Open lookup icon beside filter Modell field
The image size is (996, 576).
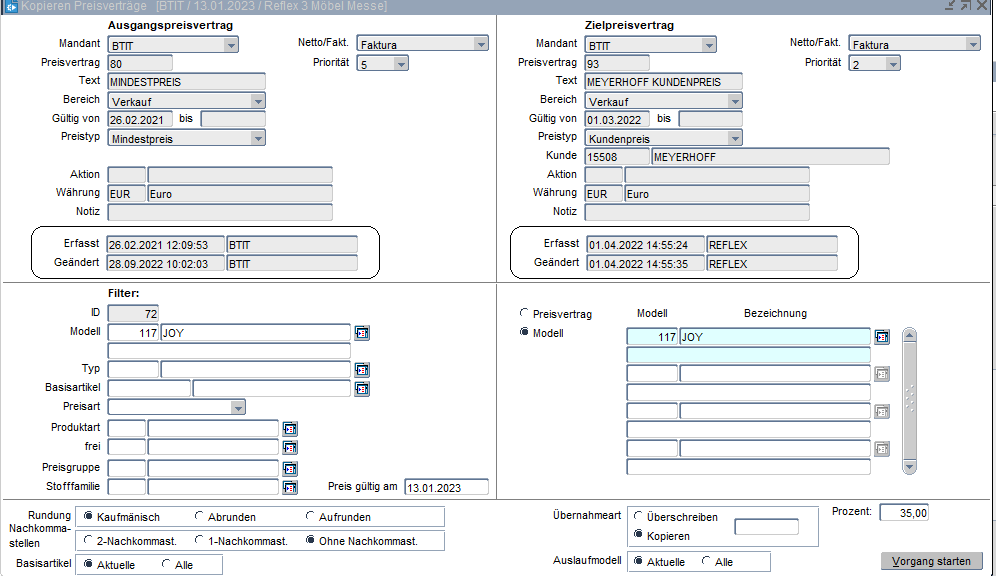pyautogui.click(x=362, y=333)
